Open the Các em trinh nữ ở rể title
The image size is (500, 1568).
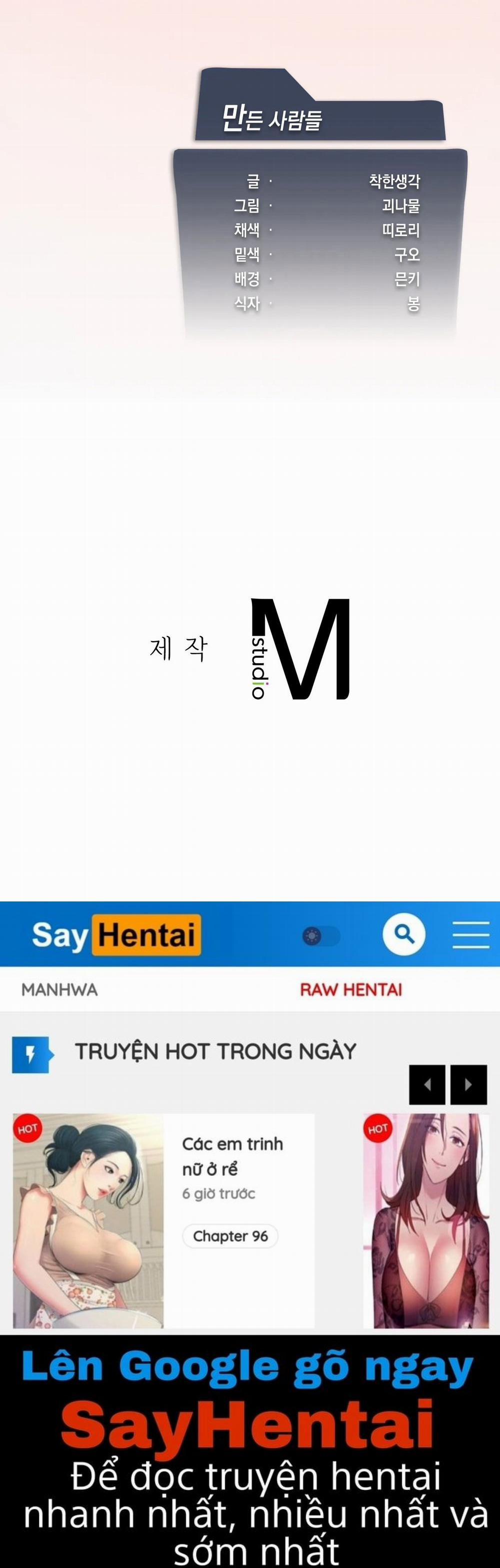(232, 1156)
